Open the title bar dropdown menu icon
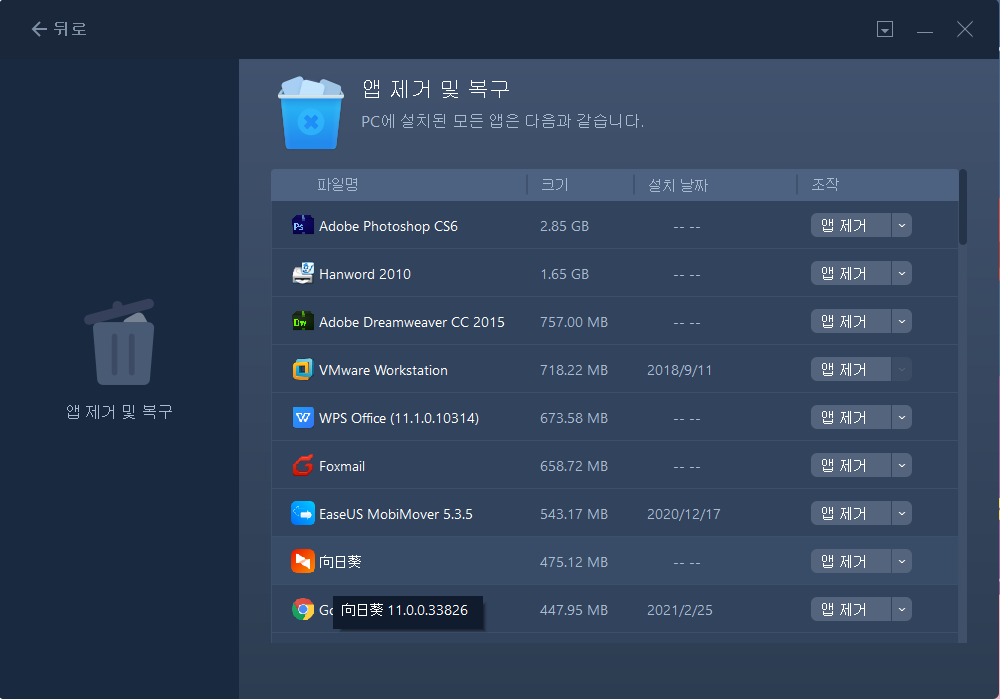The width and height of the screenshot is (1000, 699). point(885,29)
